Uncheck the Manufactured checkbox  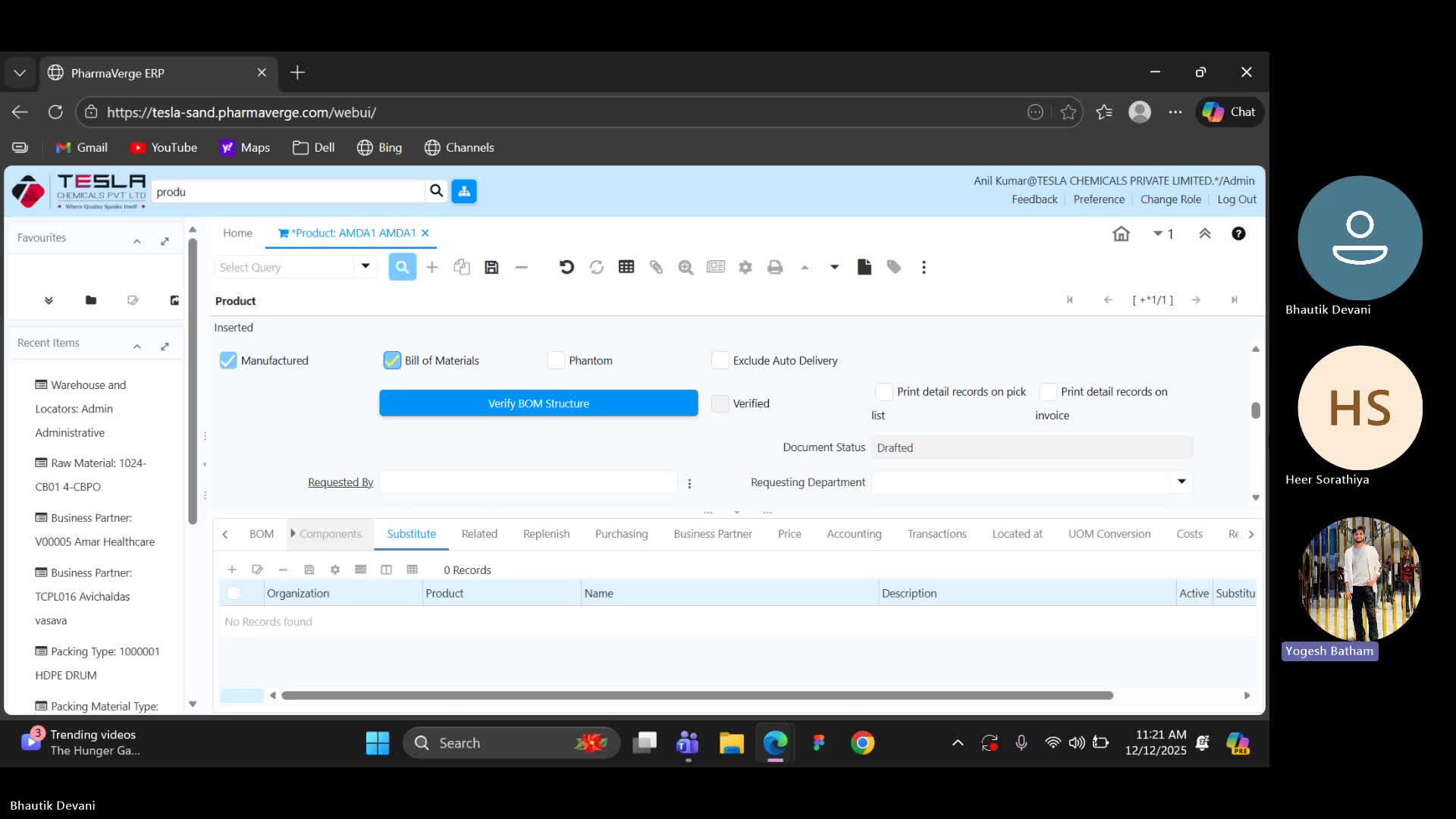(x=227, y=360)
